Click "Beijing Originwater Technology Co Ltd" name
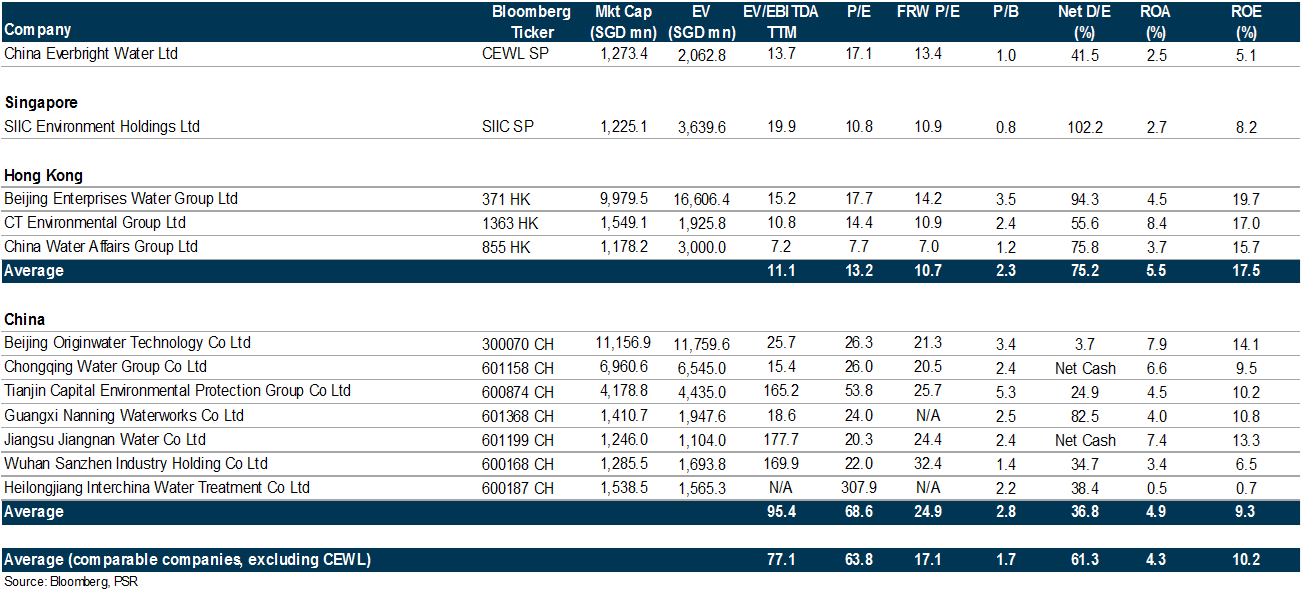The height and width of the screenshot is (592, 1303). click(x=128, y=342)
